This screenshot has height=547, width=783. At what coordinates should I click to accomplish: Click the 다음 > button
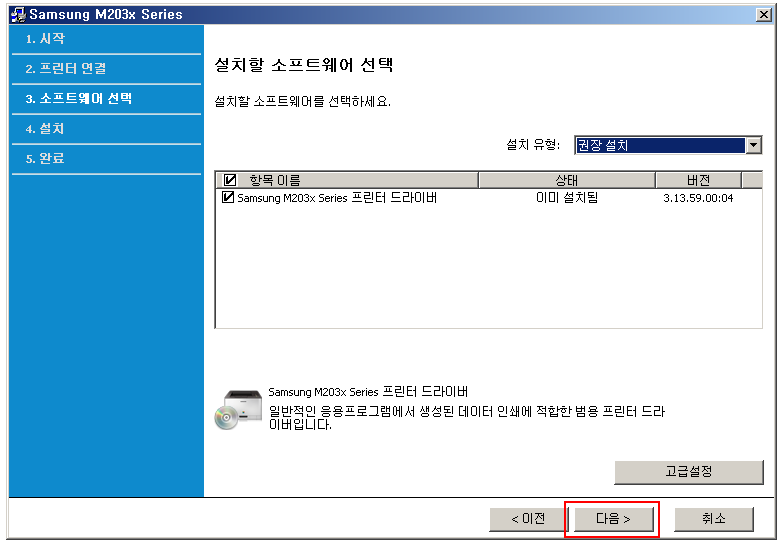point(614,519)
